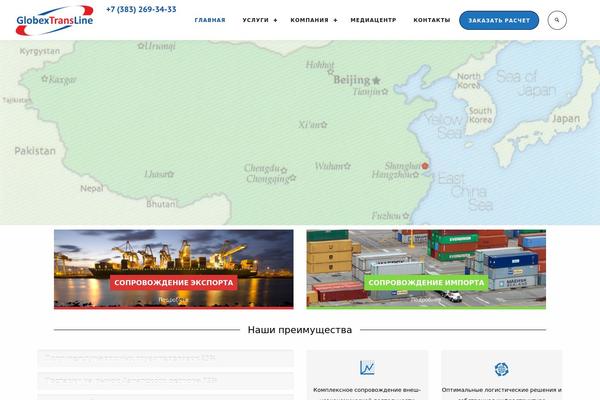600x400 pixels.
Task: Click the red Shanghai marker on map
Action: 425,166
